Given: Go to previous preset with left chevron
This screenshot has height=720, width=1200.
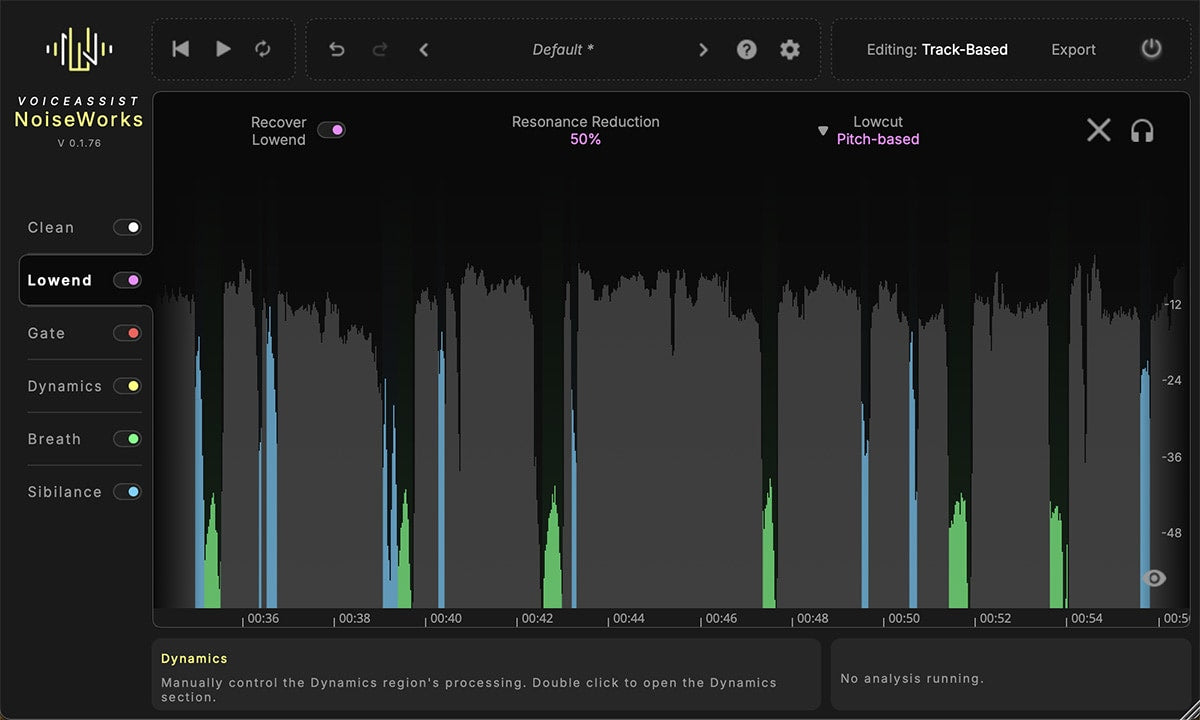Looking at the screenshot, I should pos(424,49).
